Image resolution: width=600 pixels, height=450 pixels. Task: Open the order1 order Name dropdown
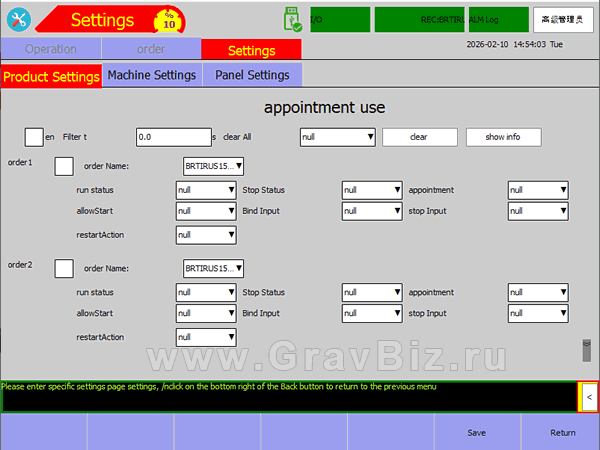(214, 166)
